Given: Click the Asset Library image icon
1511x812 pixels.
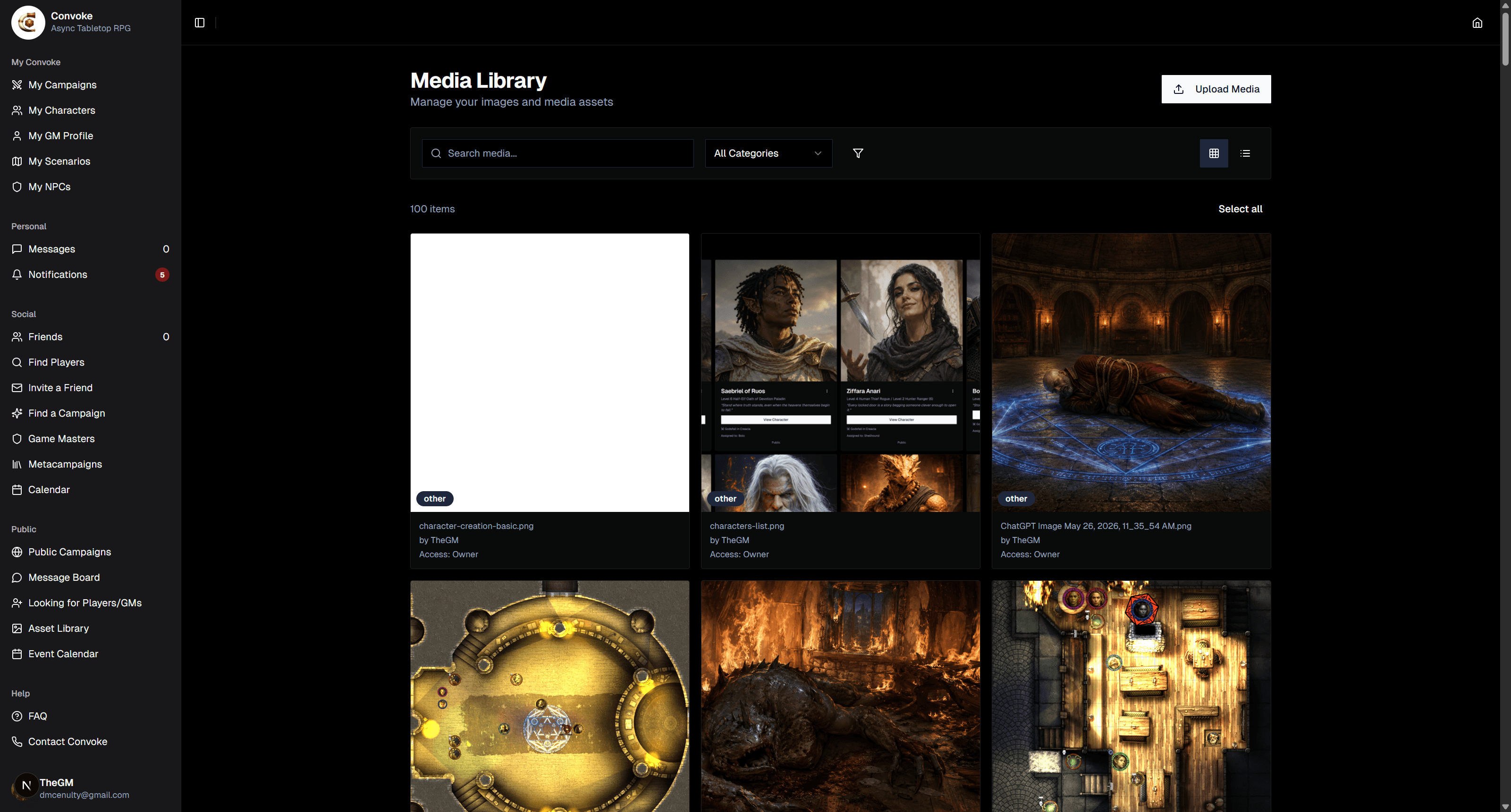Looking at the screenshot, I should (17, 628).
